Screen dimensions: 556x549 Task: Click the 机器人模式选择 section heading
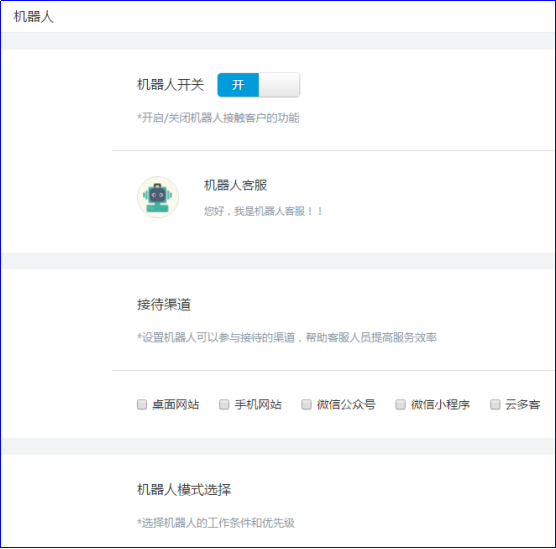(x=184, y=490)
